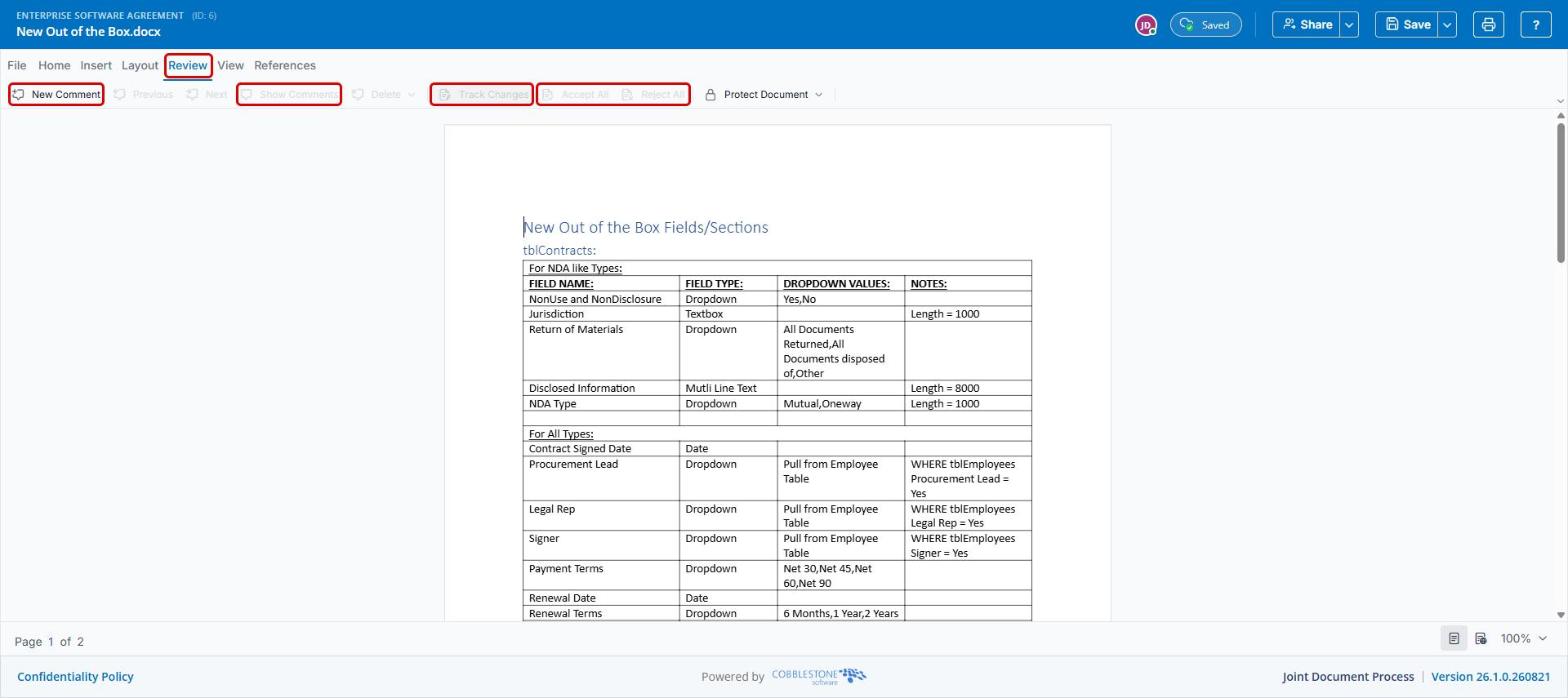Print the document using the printer icon
This screenshot has width=1568, height=698.
coord(1488,24)
